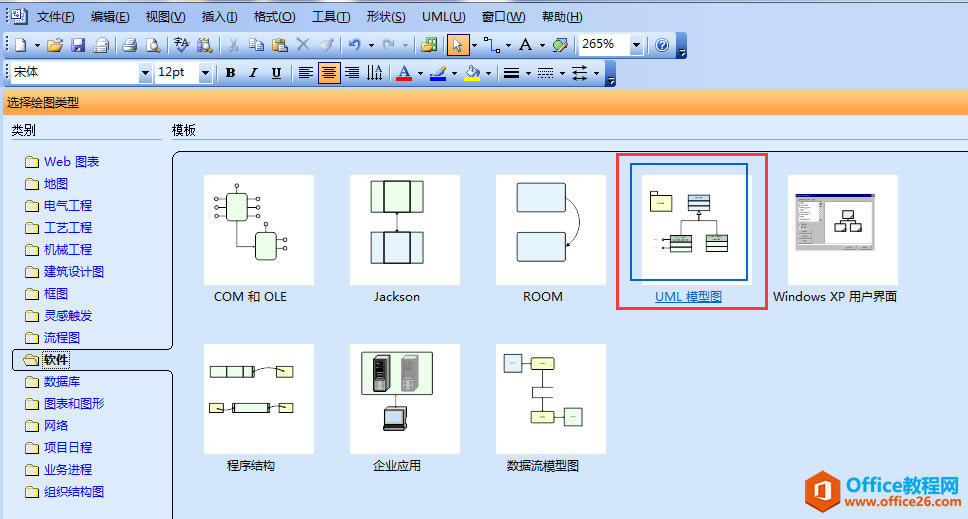
Task: Open the 265% zoom level dropdown
Action: pos(636,45)
